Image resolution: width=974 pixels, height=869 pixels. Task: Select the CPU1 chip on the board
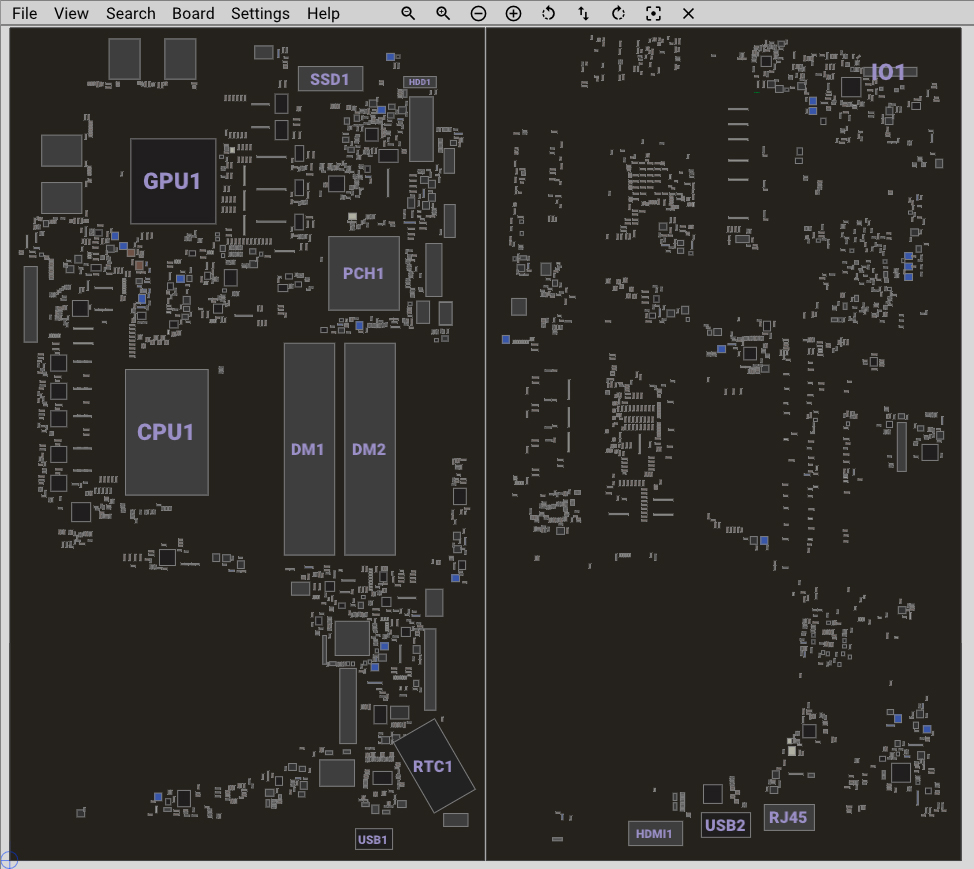pos(166,432)
